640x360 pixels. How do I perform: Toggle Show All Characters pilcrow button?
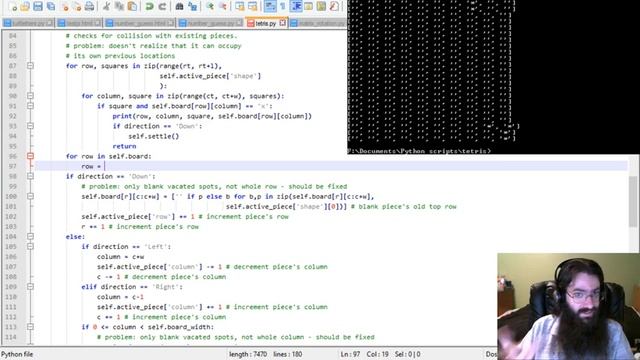point(282,6)
